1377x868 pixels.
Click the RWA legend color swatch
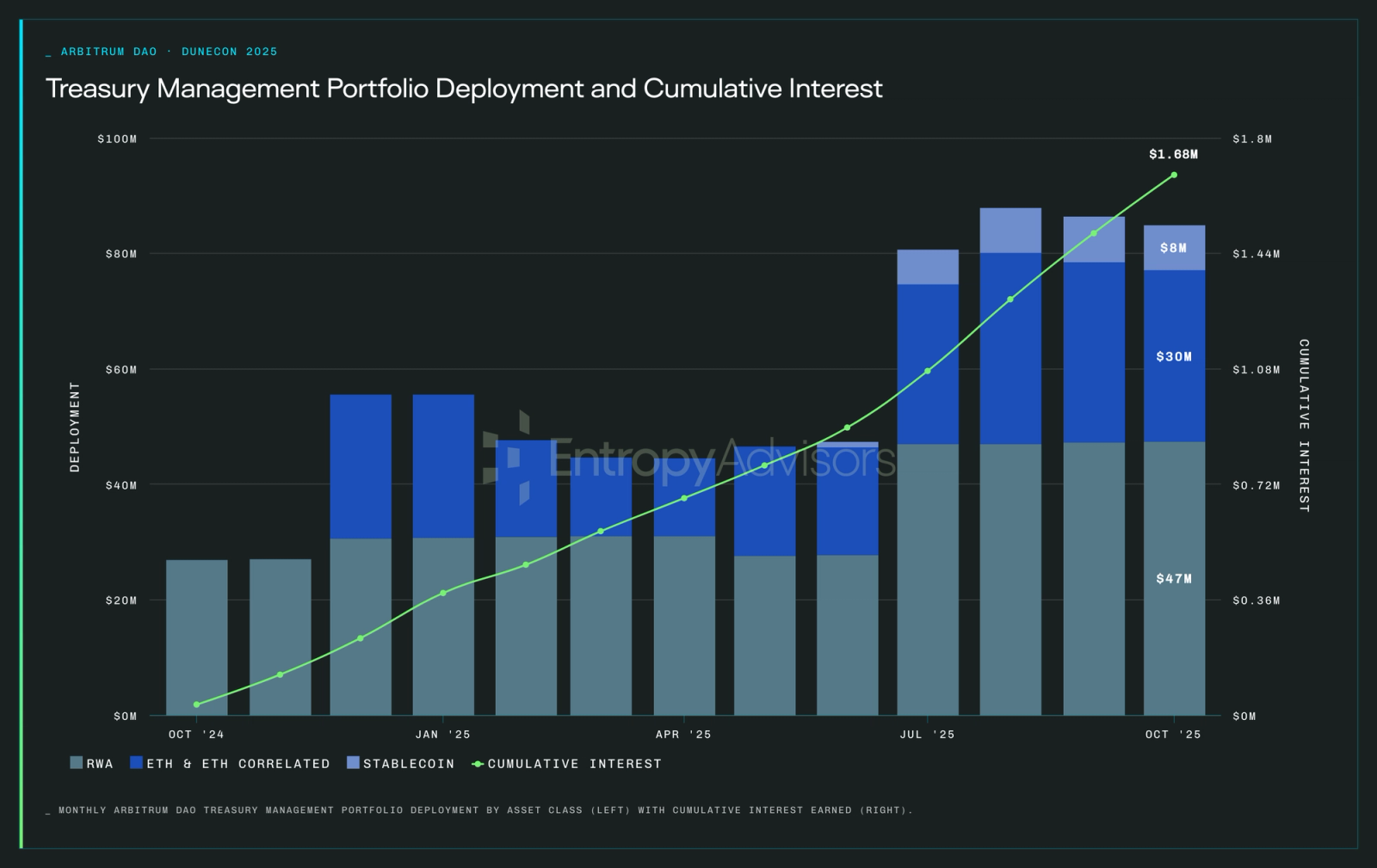[x=76, y=763]
